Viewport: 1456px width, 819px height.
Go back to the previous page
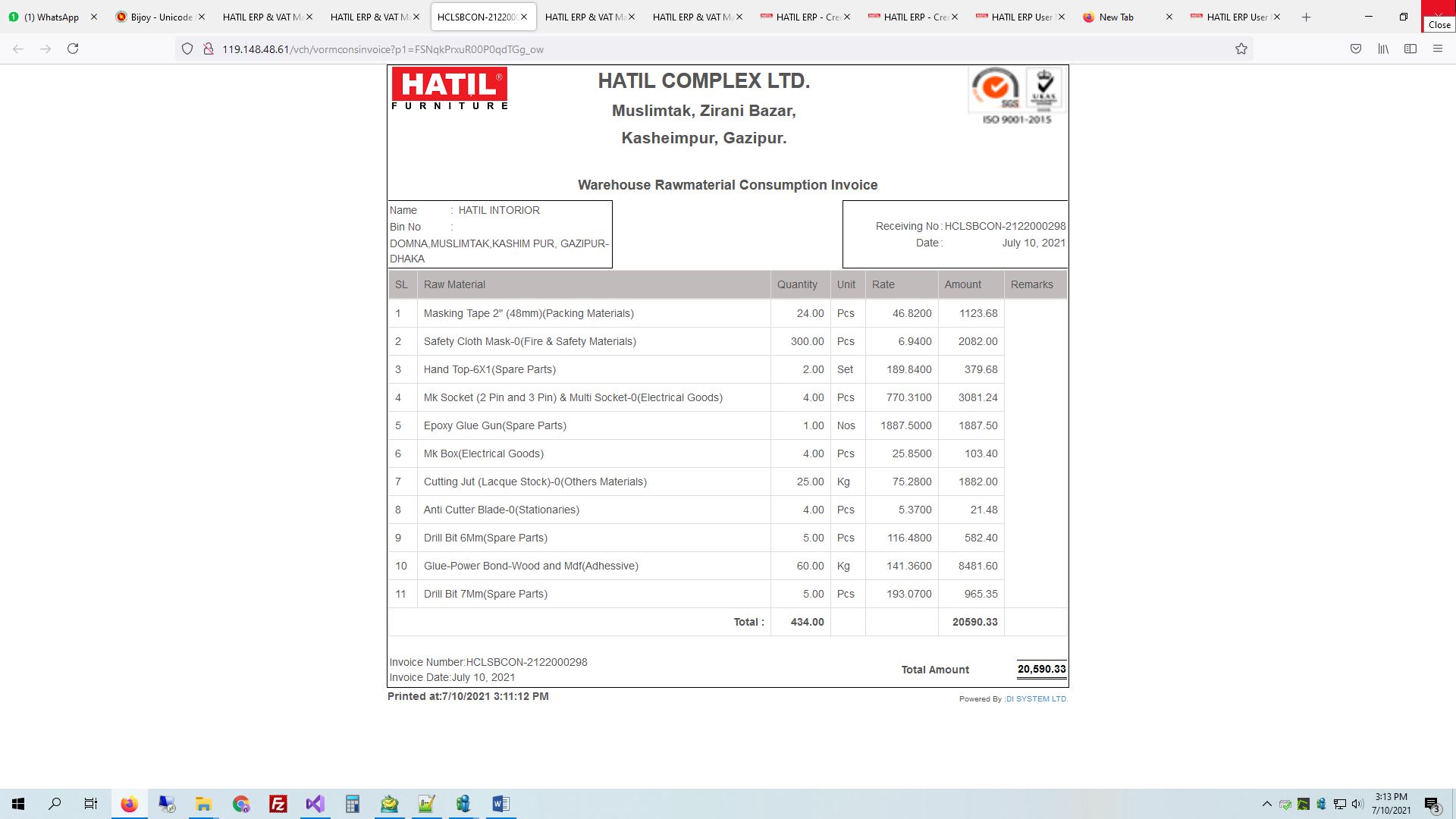(x=18, y=49)
